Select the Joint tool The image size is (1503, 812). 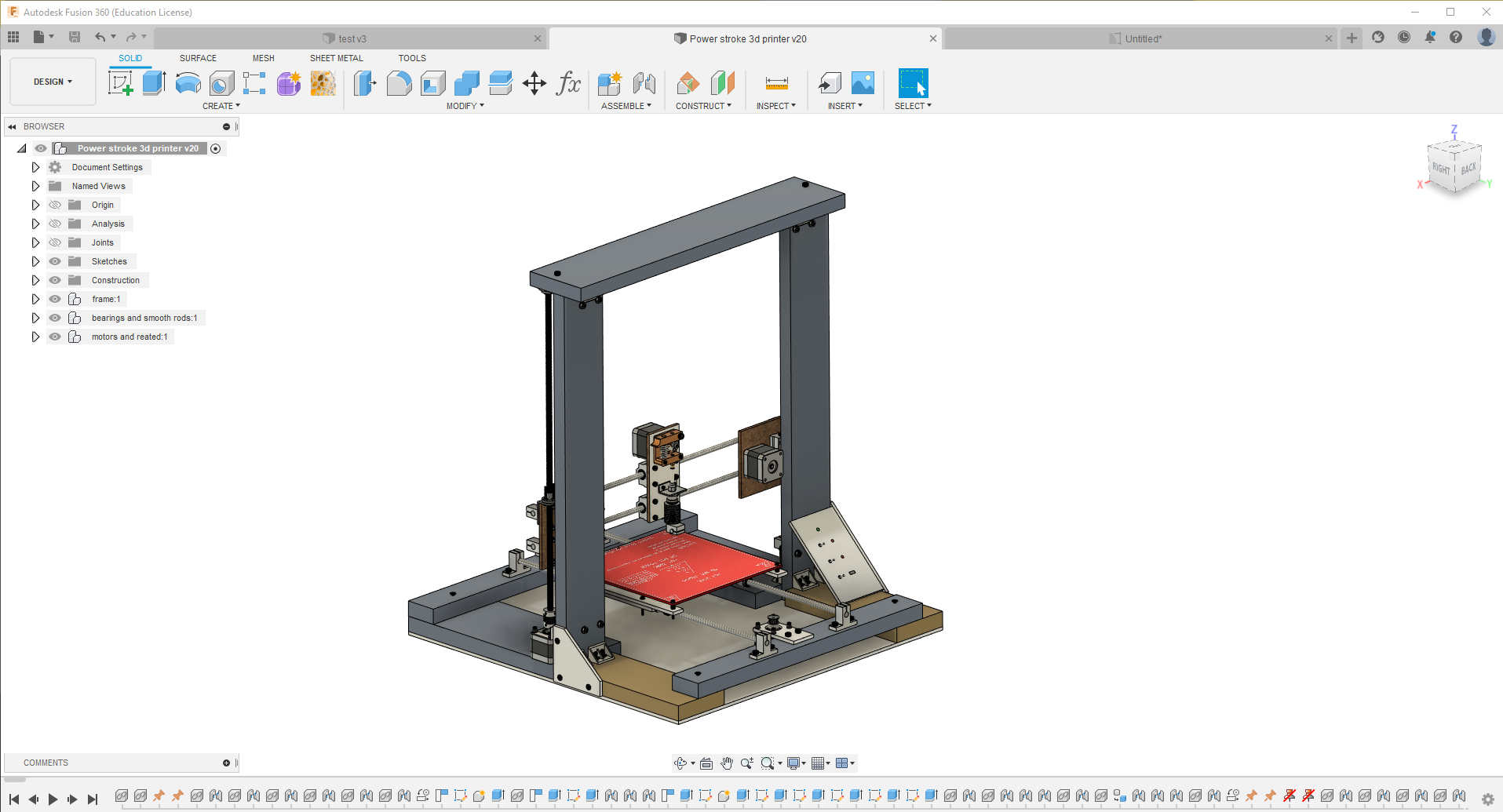[x=644, y=83]
